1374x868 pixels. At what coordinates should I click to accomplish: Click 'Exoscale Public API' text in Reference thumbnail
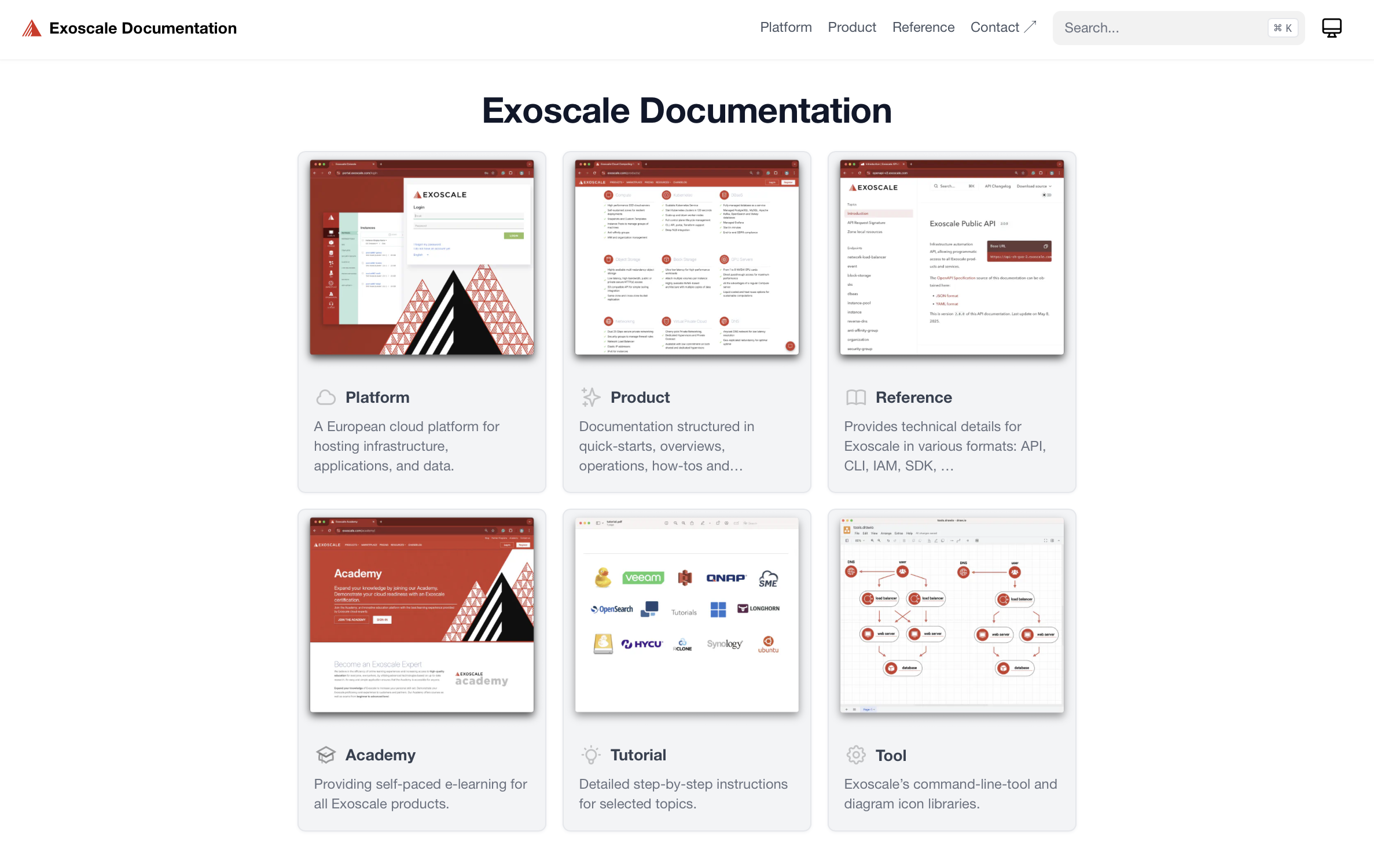click(962, 223)
